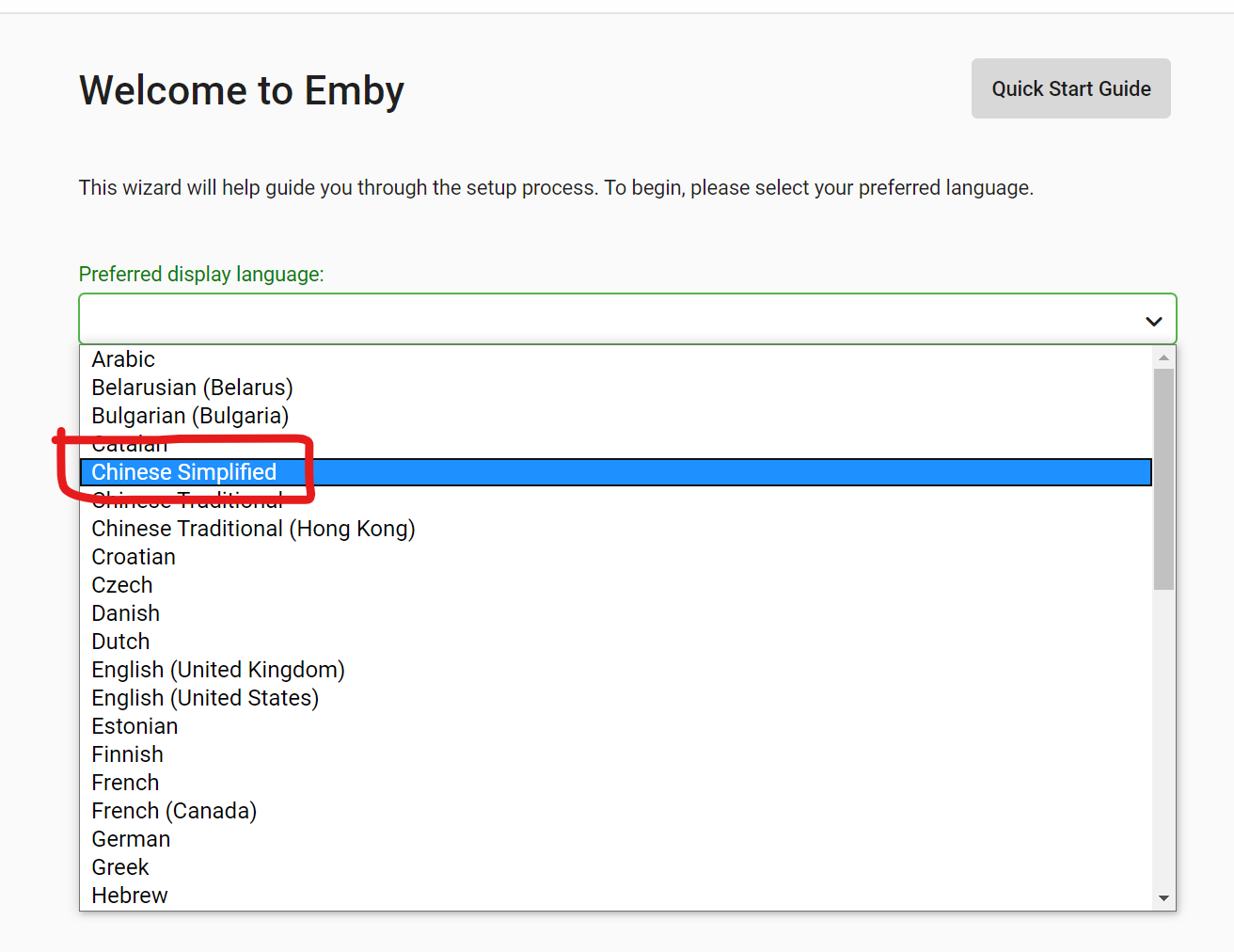1234x952 pixels.
Task: Choose Belarusian (Belarus) language option
Action: (x=192, y=388)
